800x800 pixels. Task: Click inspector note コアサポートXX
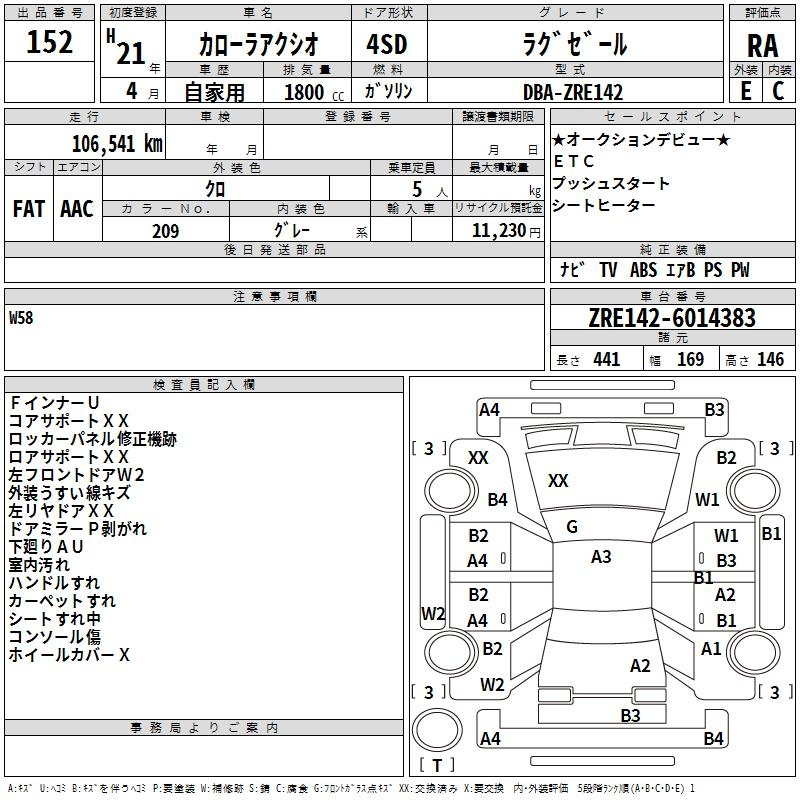tap(69, 421)
